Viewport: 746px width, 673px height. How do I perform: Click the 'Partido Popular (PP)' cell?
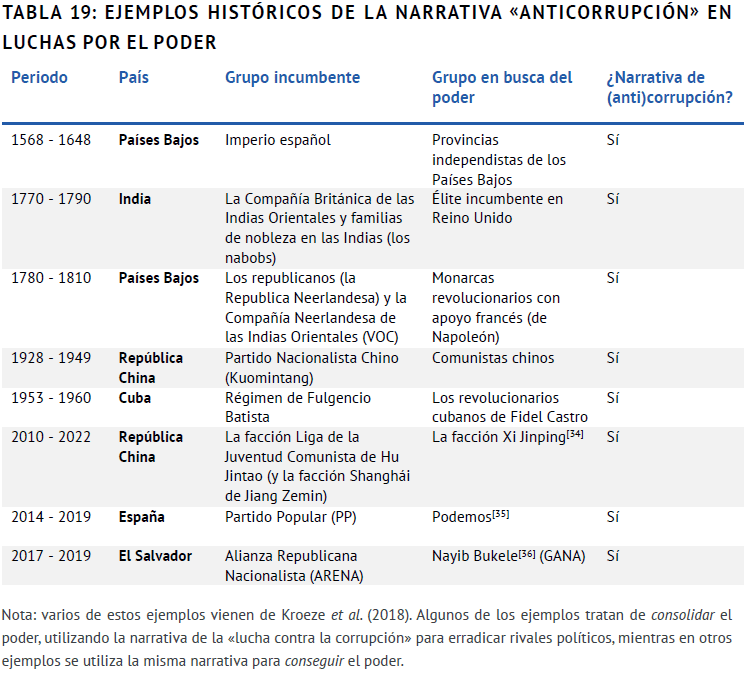(291, 517)
